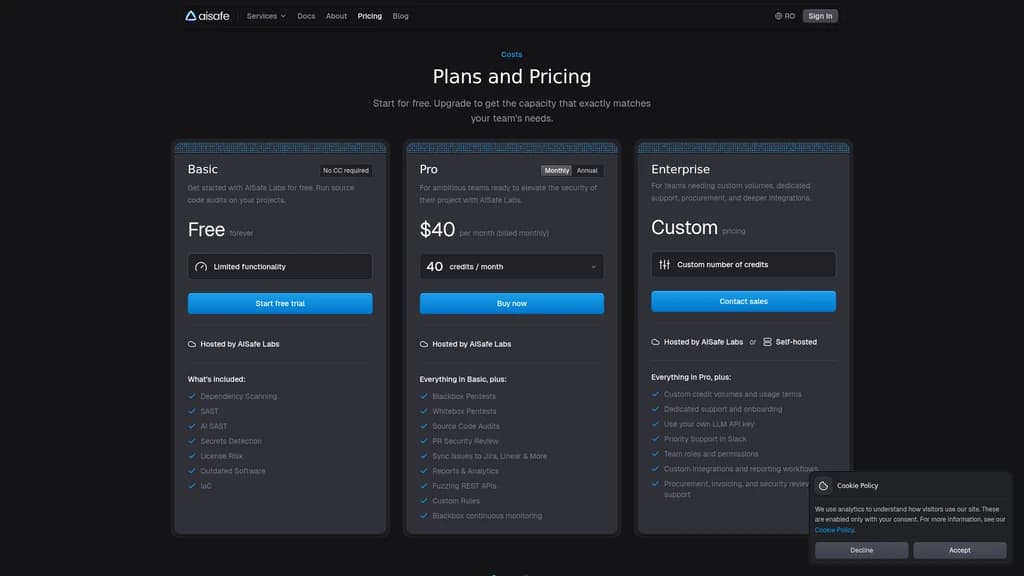
Task: Open the Cookie Policy link
Action: click(x=834, y=530)
